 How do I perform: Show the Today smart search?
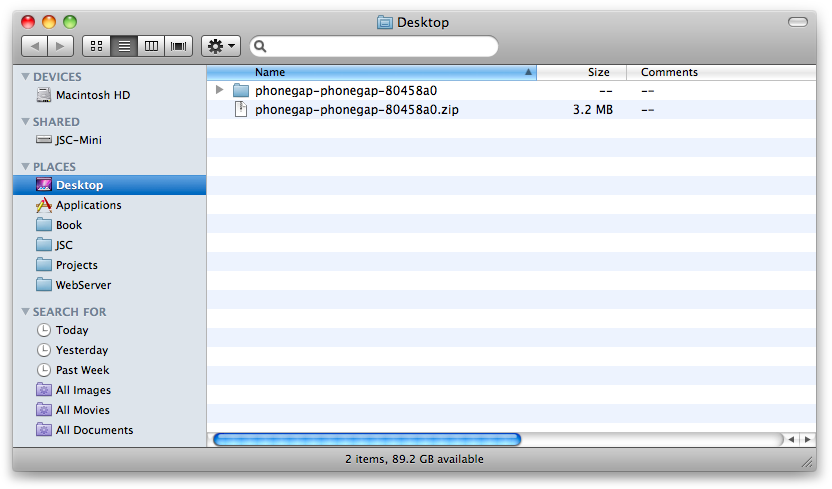72,330
